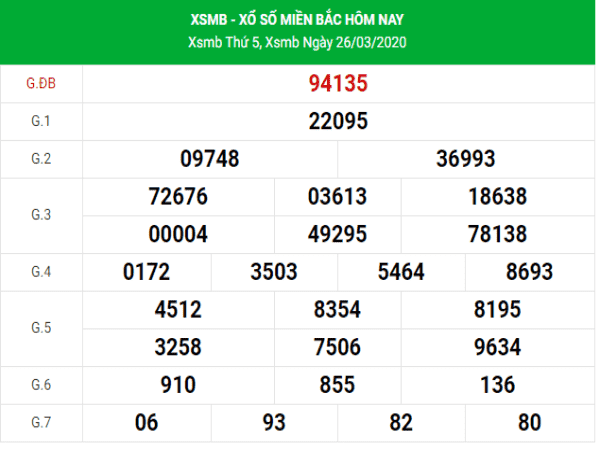Viewport: 600px width, 450px height.
Task: Click the G.ĐB row label
Action: [x=41, y=83]
